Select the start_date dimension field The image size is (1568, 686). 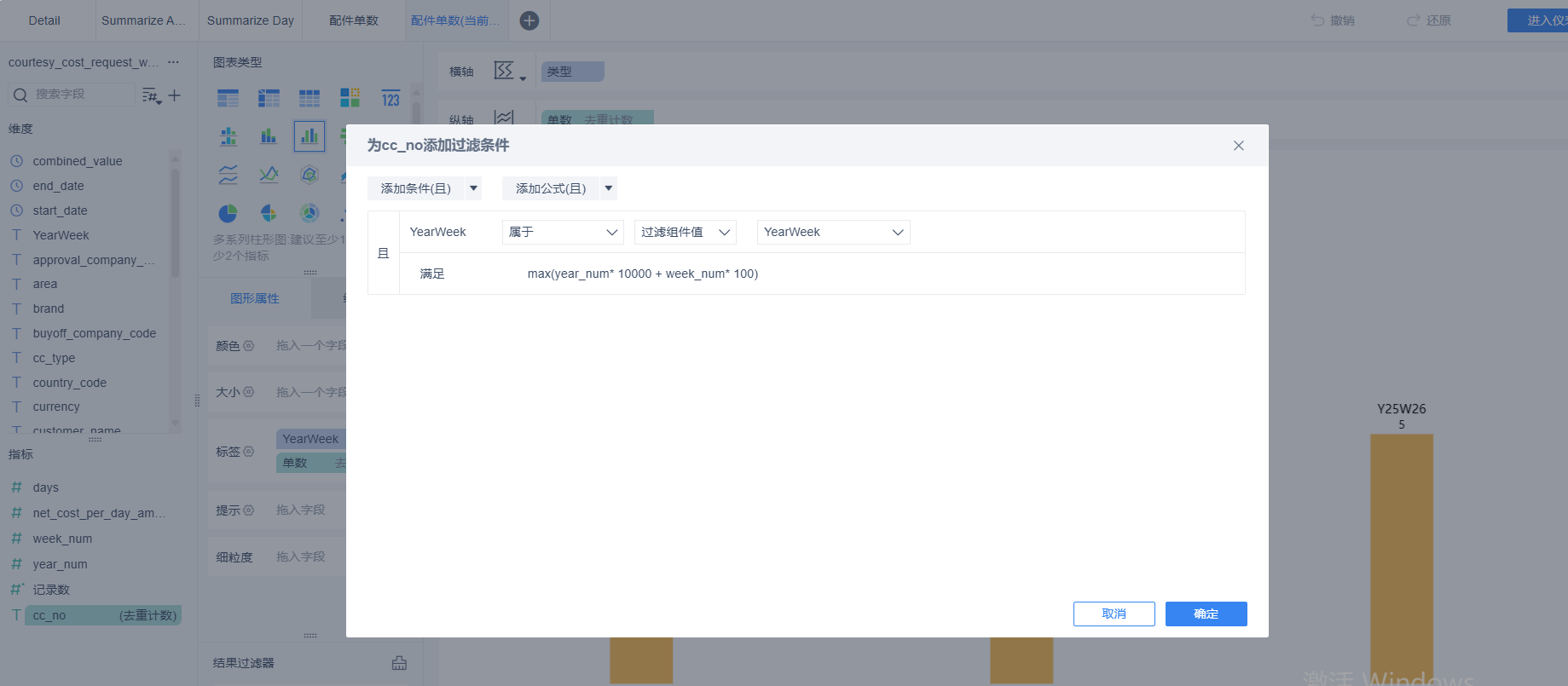click(61, 210)
